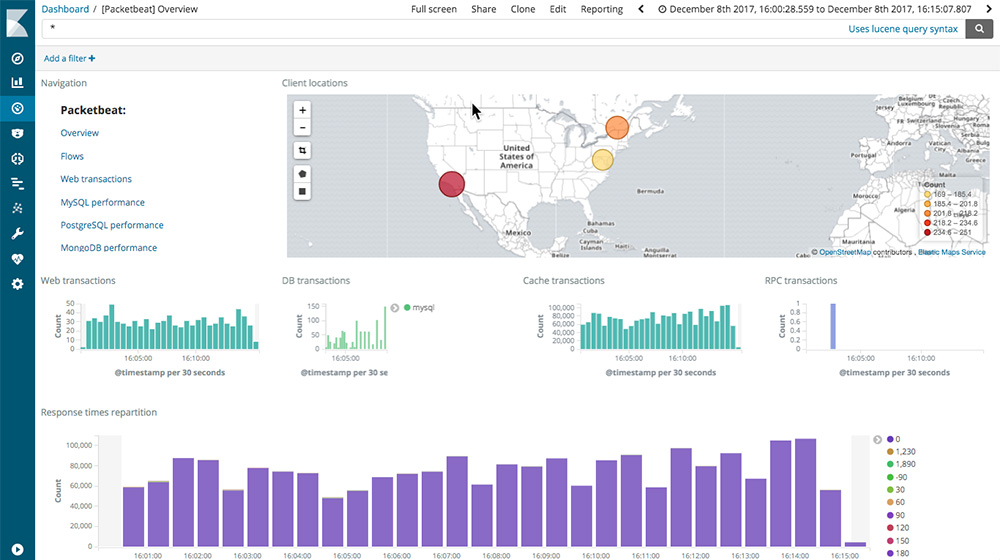
Task: Open Discover from the compass icon
Action: (17, 58)
